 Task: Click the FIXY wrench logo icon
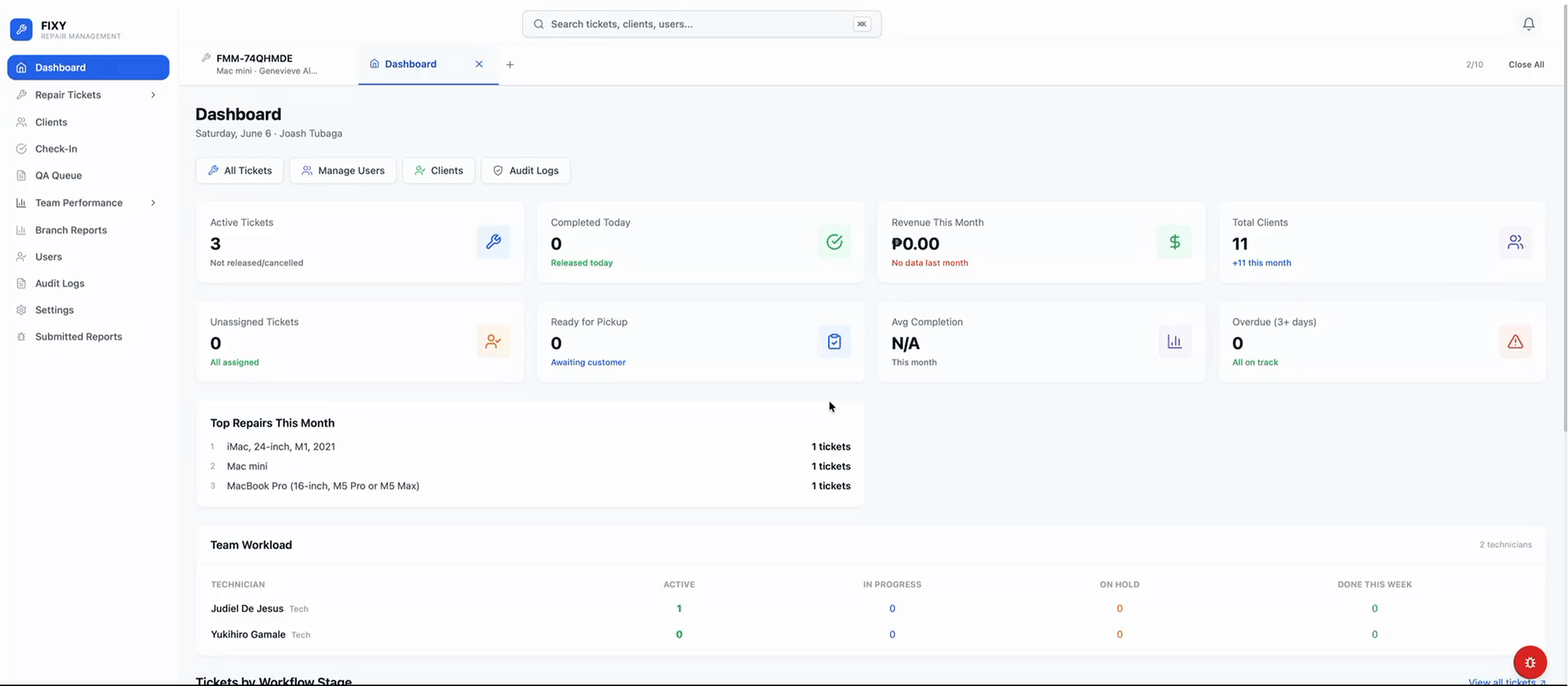click(21, 30)
